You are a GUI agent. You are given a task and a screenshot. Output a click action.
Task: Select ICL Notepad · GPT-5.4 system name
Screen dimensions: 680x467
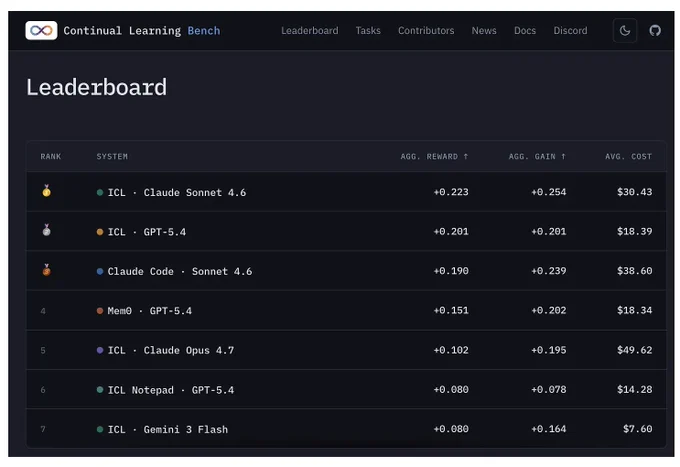171,390
